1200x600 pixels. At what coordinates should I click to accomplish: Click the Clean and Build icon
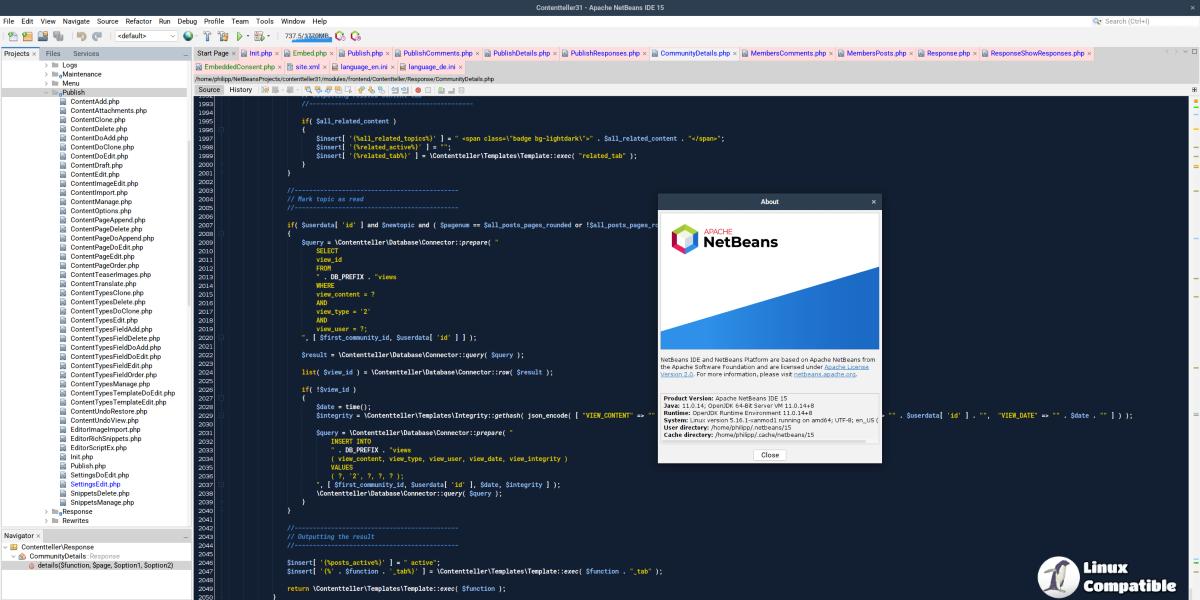tap(222, 36)
